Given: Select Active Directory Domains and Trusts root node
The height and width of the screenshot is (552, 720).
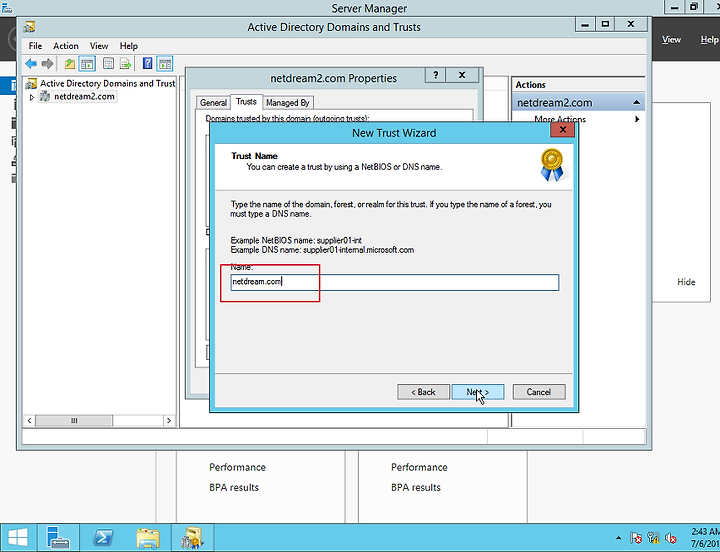Looking at the screenshot, I should pos(107,84).
